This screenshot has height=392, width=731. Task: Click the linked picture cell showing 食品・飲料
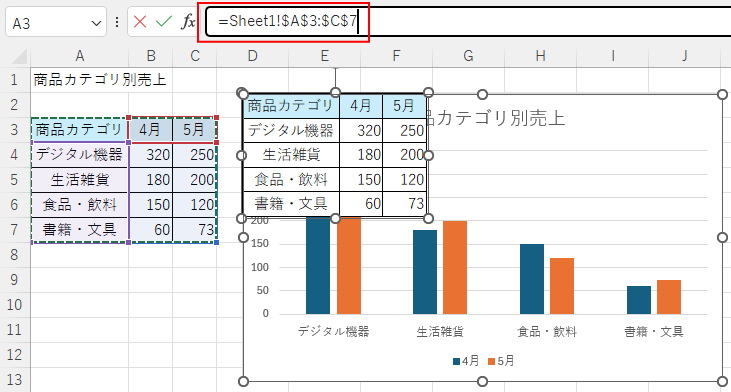pos(291,179)
